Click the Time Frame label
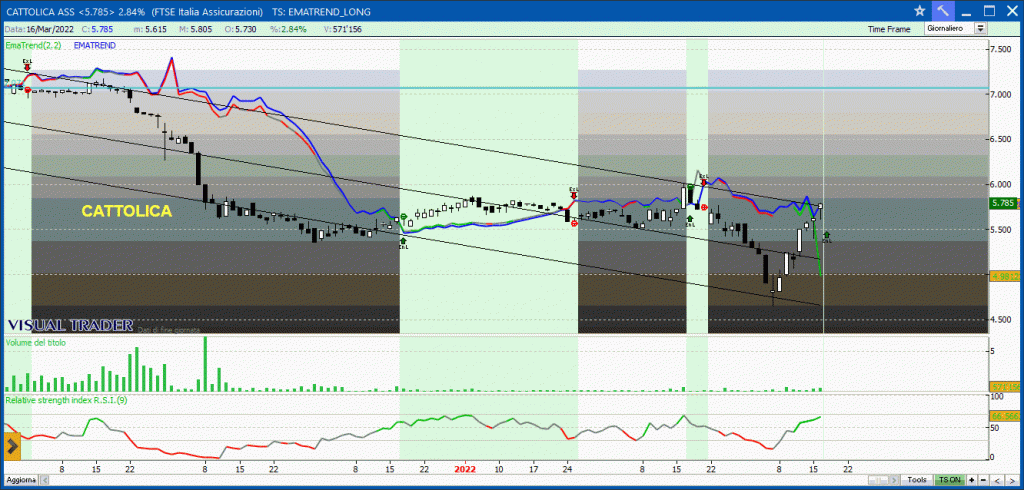Viewport: 1024px width, 490px height. click(888, 29)
